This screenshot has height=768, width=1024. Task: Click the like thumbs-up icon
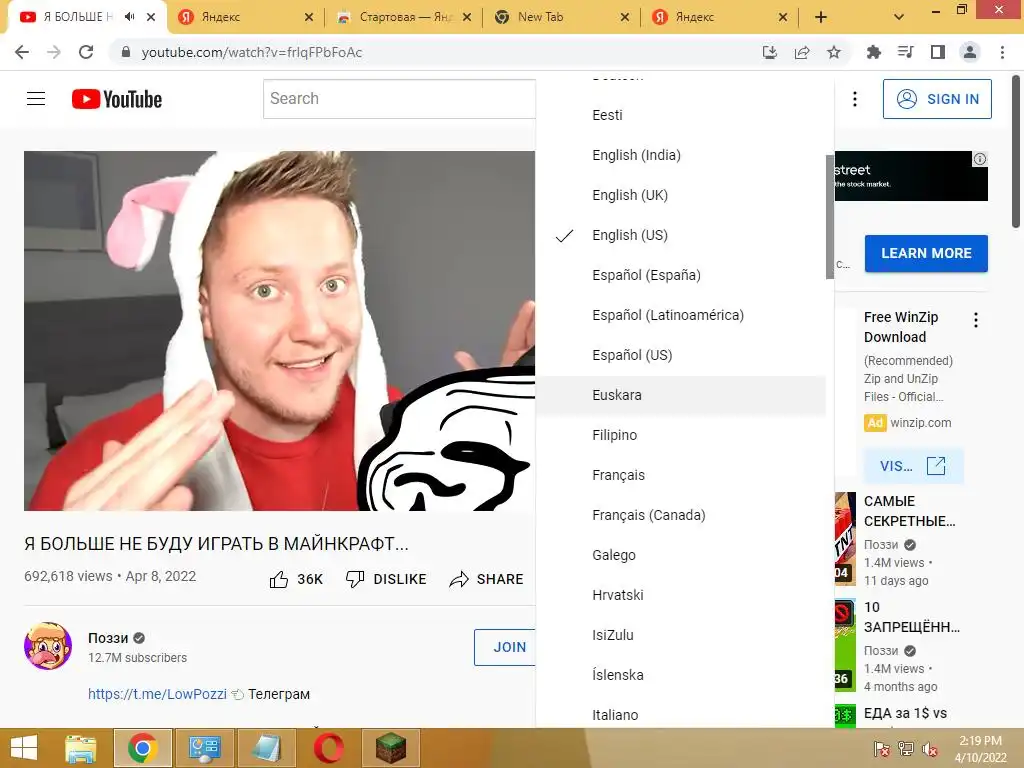(x=279, y=579)
